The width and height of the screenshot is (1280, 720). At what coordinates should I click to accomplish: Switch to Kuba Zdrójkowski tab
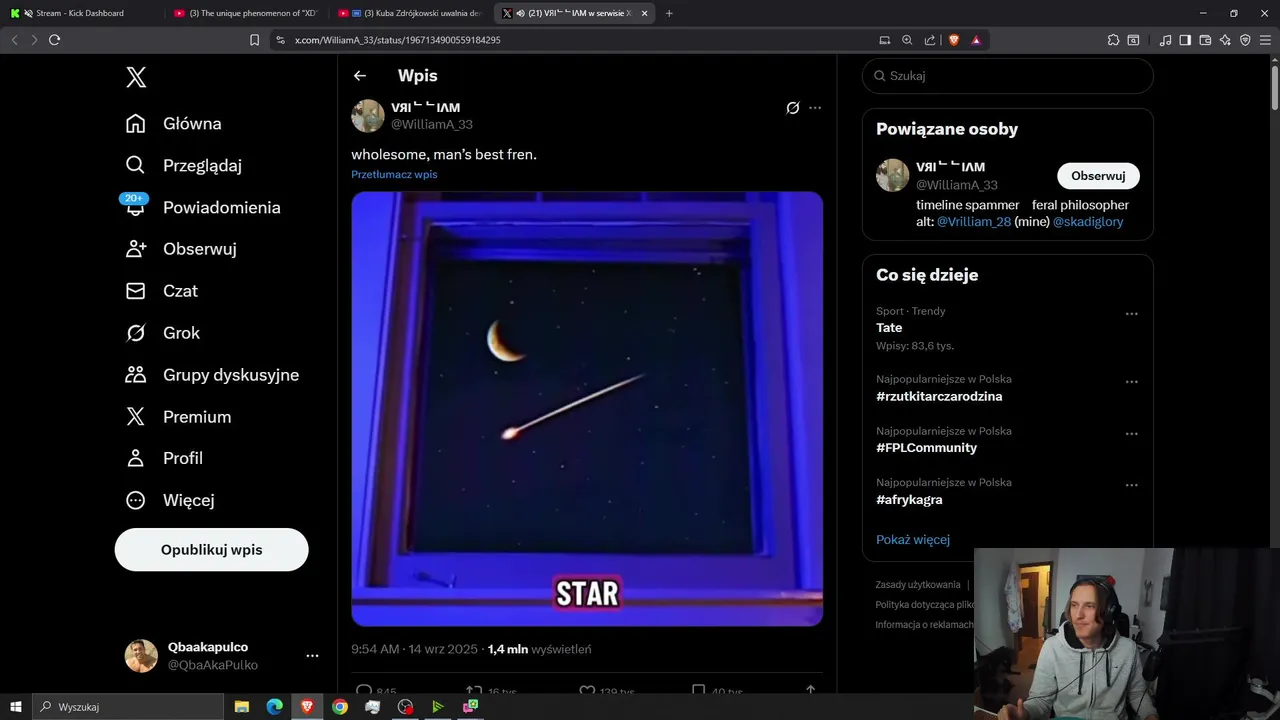pos(410,13)
